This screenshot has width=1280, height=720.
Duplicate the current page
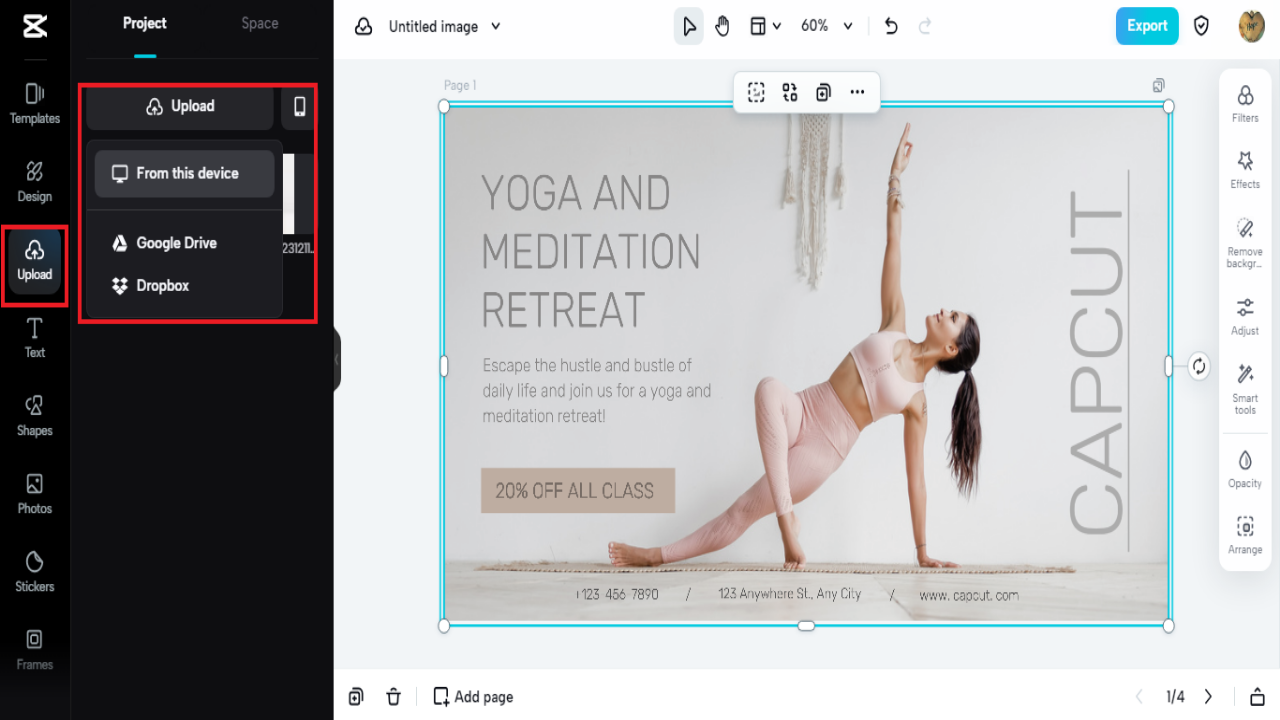[x=356, y=696]
